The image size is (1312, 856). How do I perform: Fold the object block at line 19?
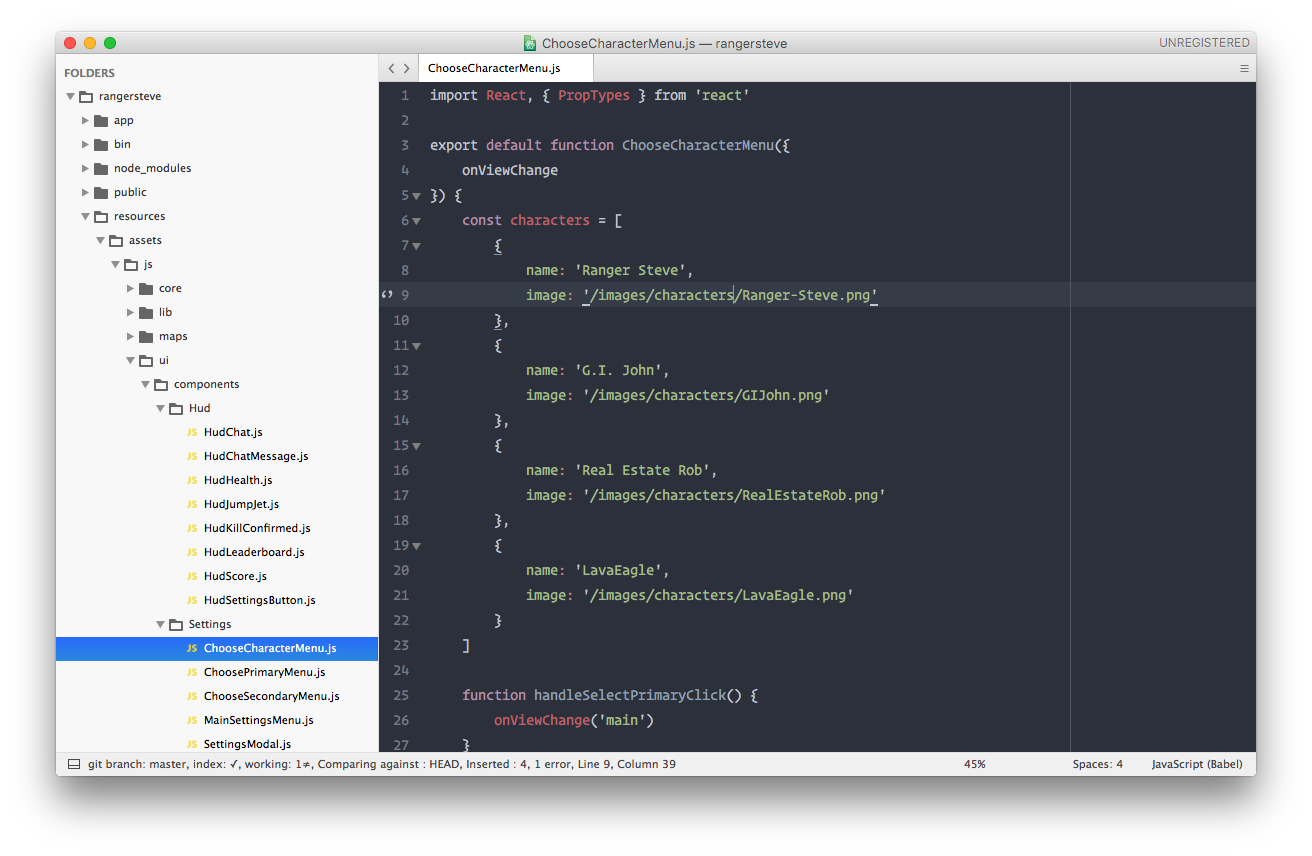[x=416, y=546]
